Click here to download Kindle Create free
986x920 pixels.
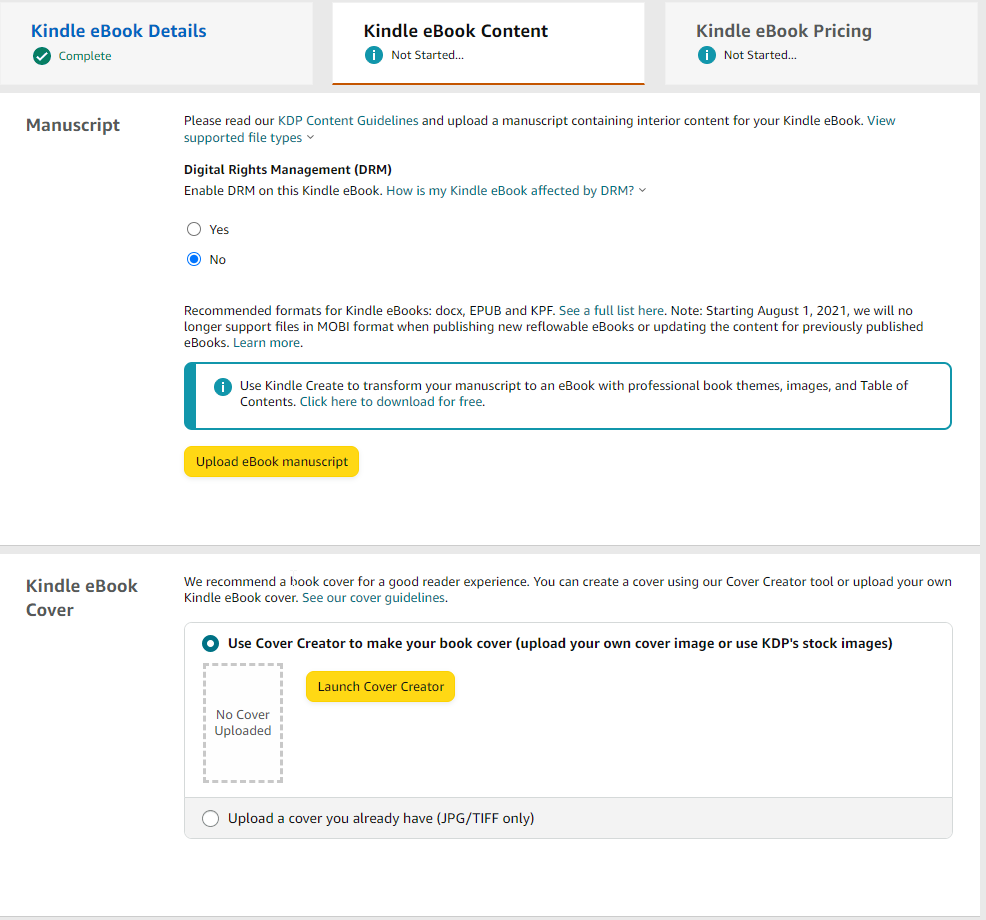(391, 402)
